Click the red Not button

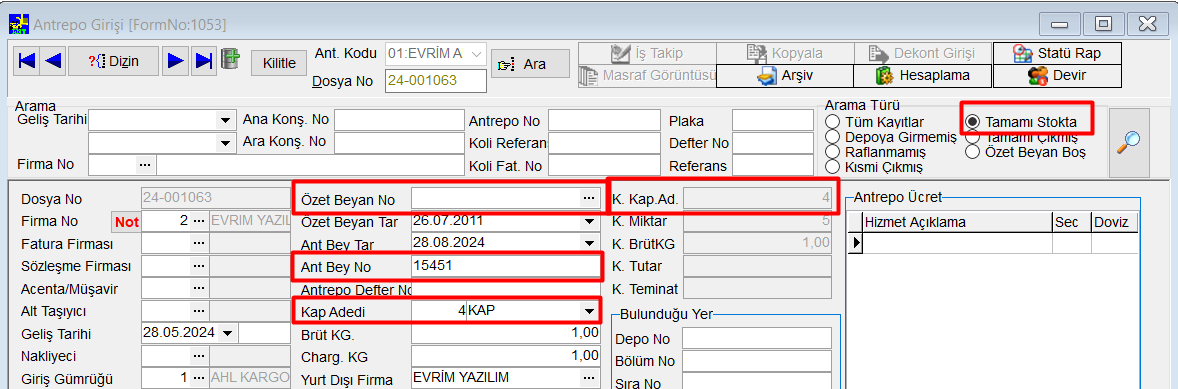(x=126, y=222)
